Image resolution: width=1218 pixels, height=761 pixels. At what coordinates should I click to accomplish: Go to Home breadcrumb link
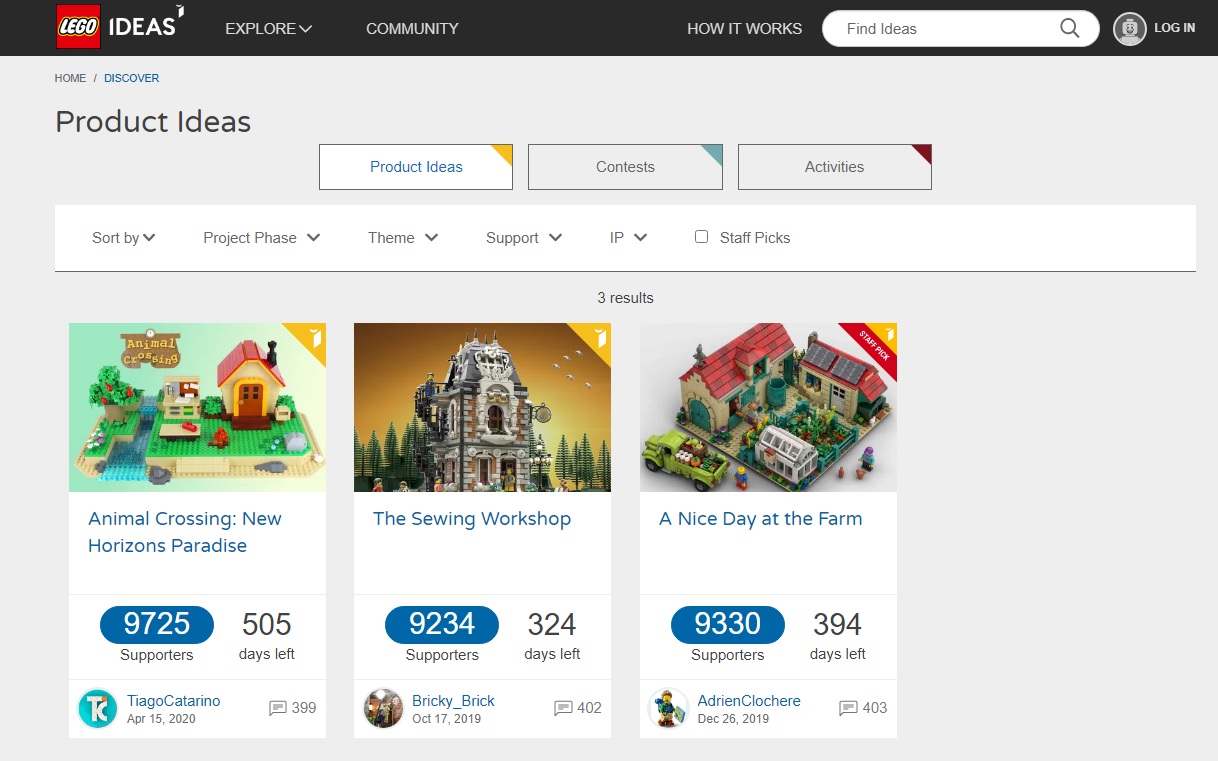pyautogui.click(x=70, y=78)
